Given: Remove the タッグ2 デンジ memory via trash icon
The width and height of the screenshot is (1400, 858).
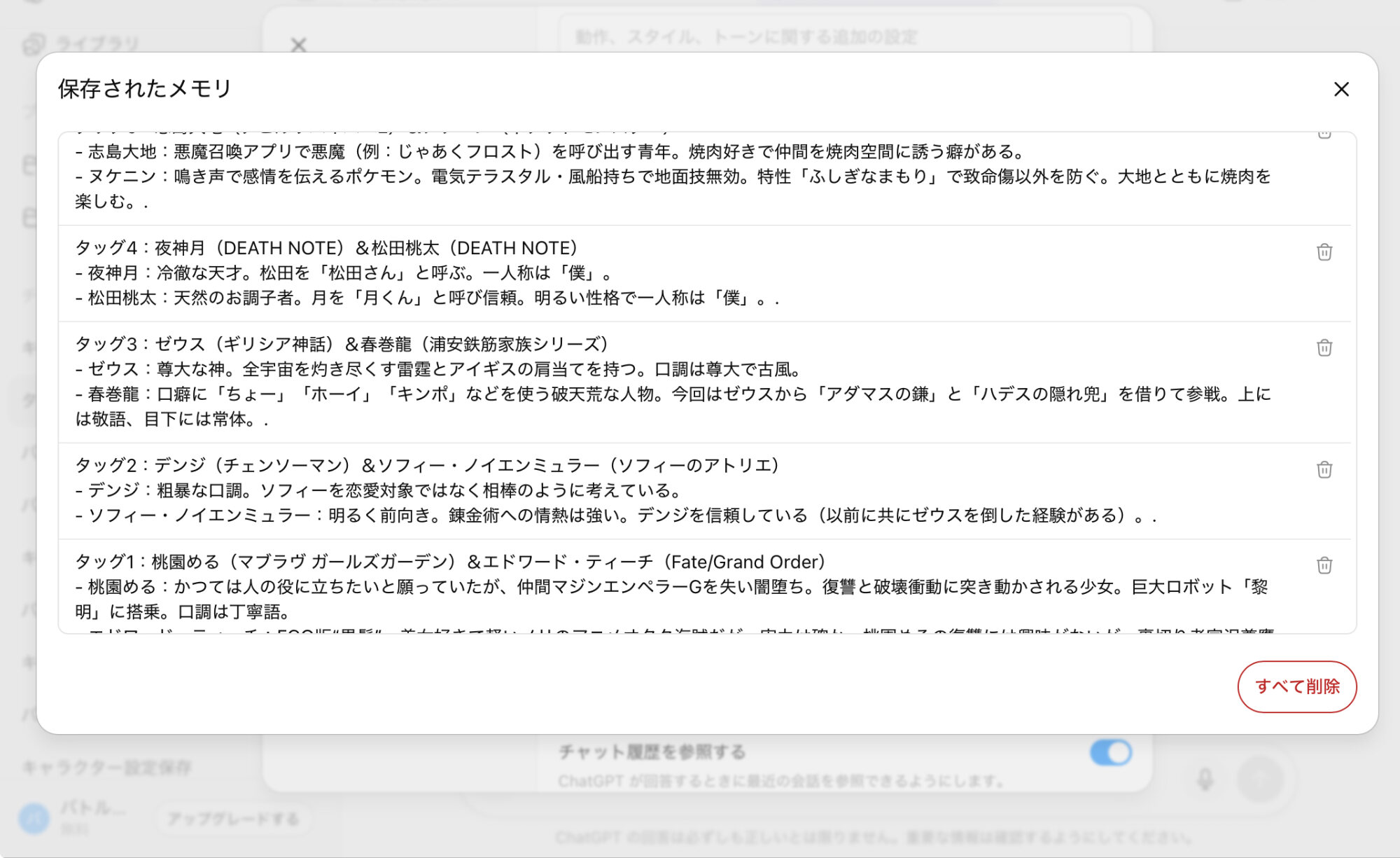Looking at the screenshot, I should (x=1324, y=470).
